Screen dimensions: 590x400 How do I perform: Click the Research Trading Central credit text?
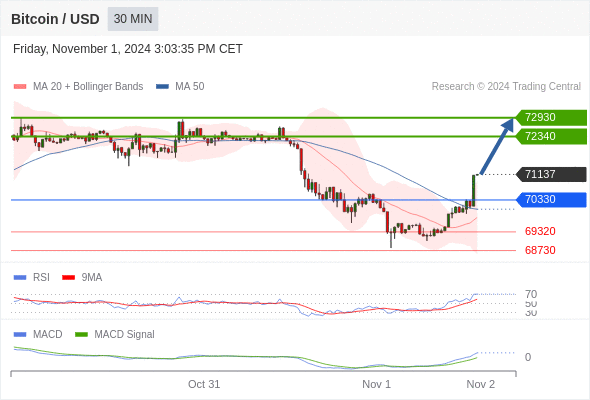coord(506,87)
